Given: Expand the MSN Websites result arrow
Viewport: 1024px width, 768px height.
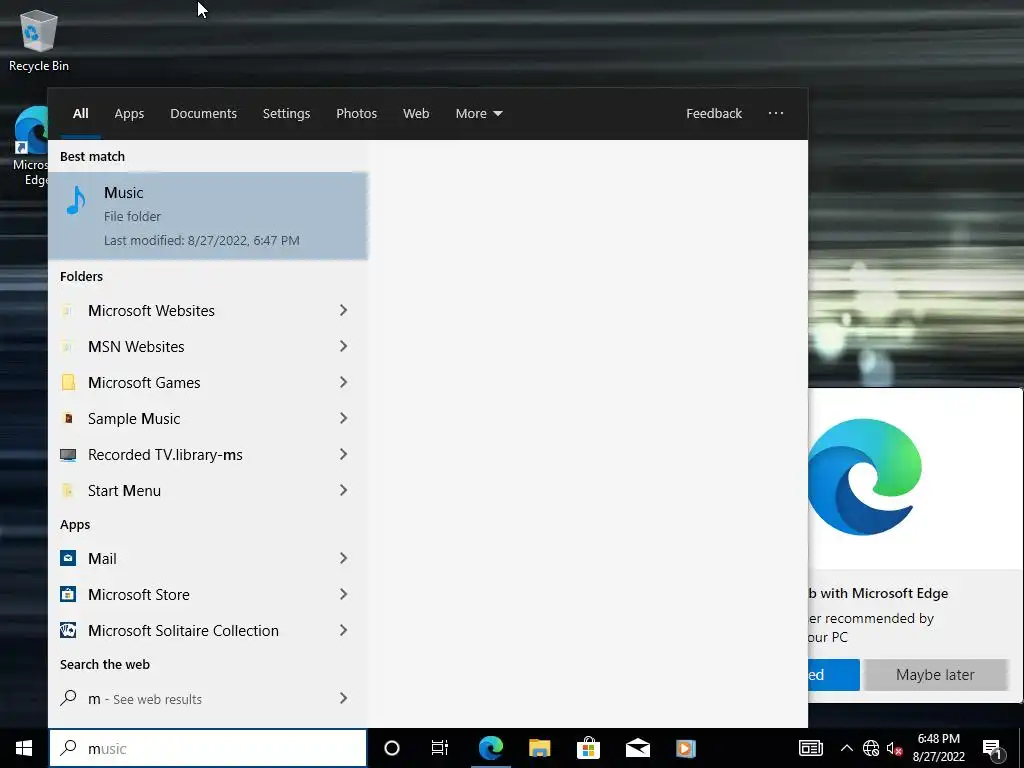Looking at the screenshot, I should tap(344, 346).
